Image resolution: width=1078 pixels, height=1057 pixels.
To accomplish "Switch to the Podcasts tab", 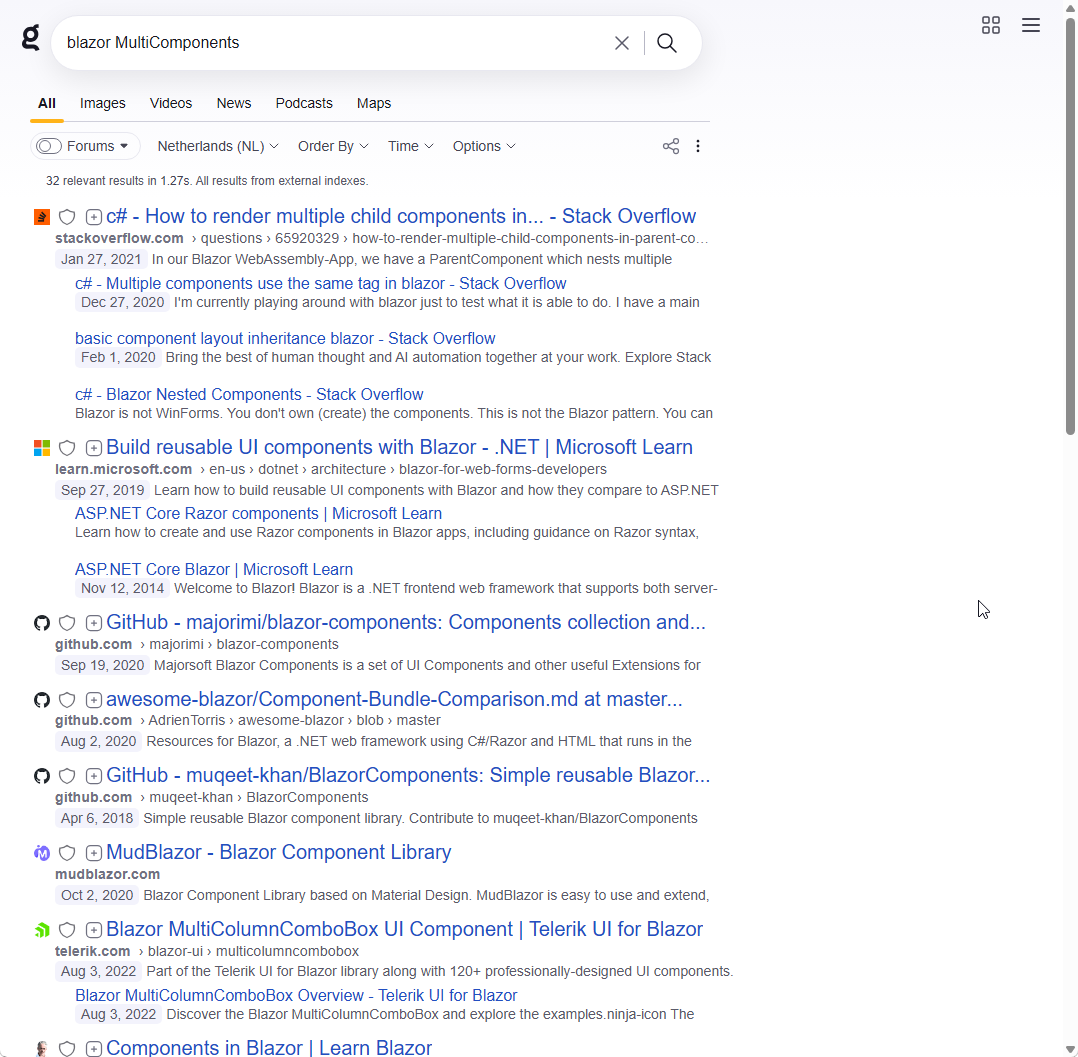I will click(304, 103).
